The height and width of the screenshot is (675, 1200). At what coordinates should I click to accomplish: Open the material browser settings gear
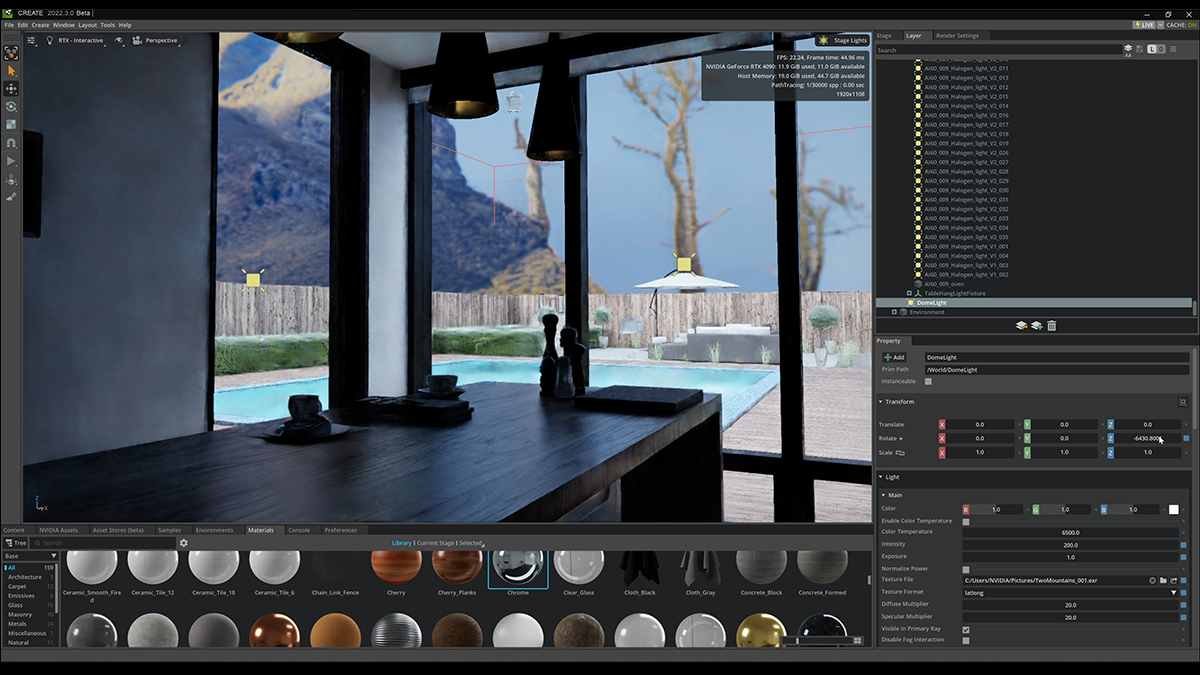182,542
